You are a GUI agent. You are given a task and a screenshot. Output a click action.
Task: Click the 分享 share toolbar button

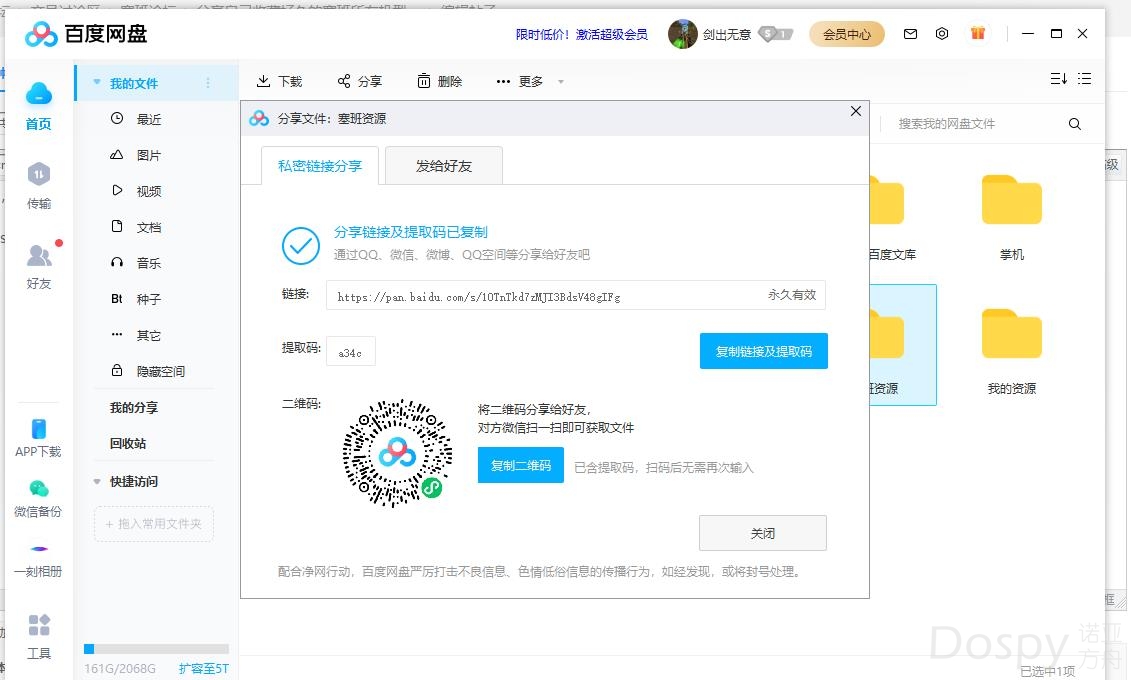pyautogui.click(x=360, y=81)
